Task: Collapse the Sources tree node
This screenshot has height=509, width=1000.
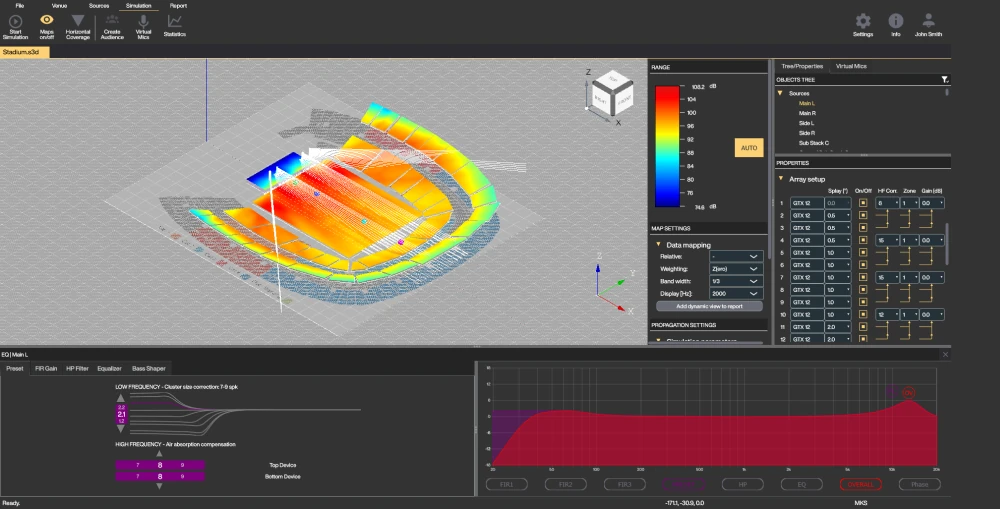Action: (x=780, y=93)
